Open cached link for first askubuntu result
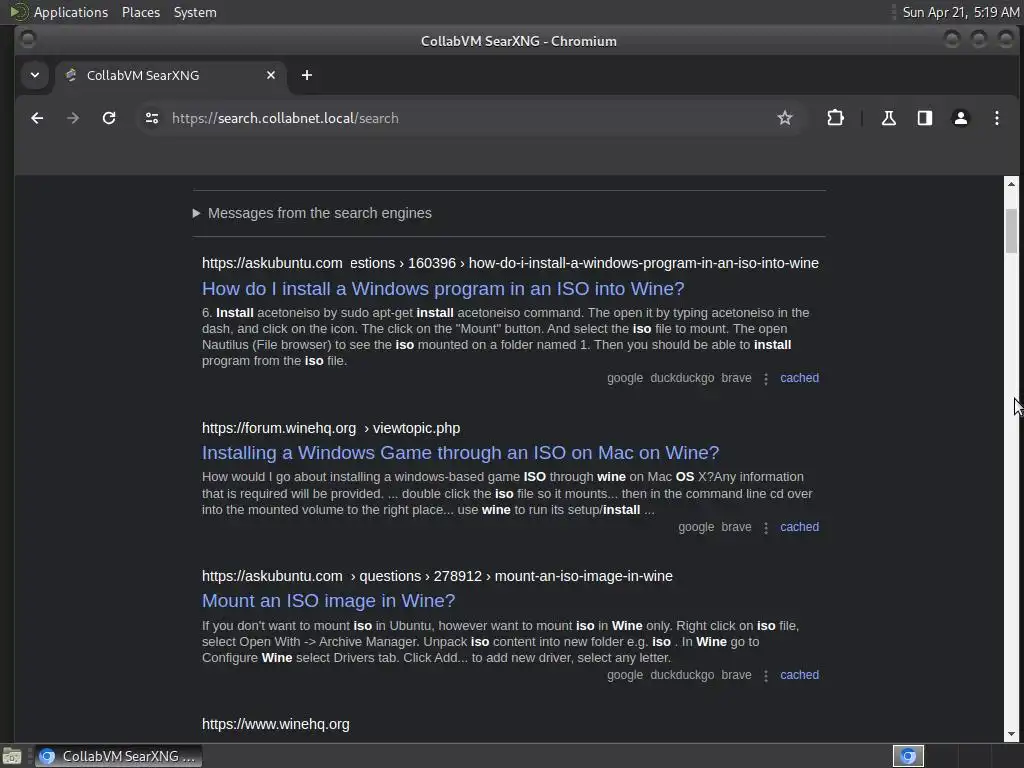The image size is (1024, 768). [x=799, y=378]
